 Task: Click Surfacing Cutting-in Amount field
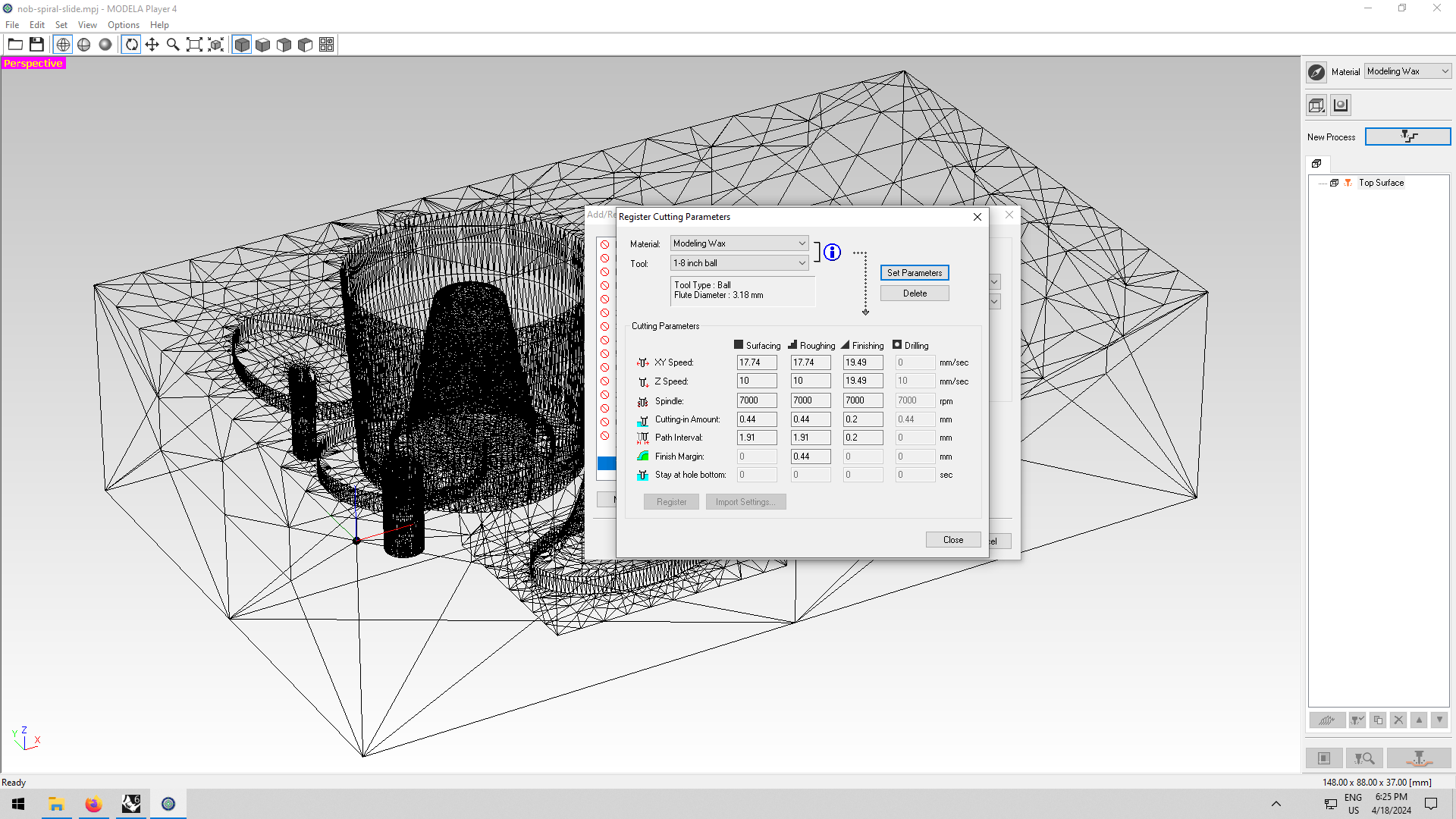pos(757,419)
